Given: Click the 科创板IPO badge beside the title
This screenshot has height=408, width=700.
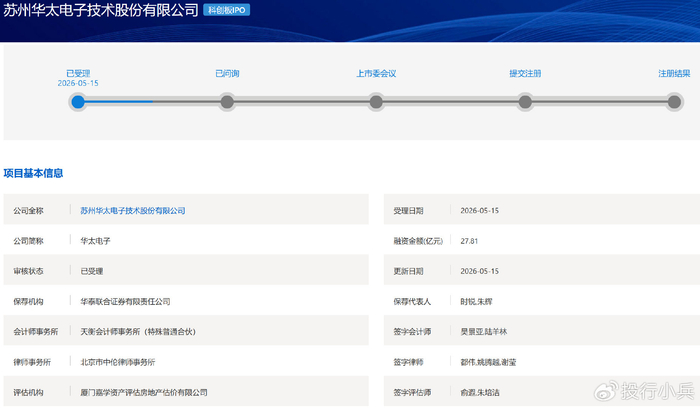Looking at the screenshot, I should [x=226, y=10].
